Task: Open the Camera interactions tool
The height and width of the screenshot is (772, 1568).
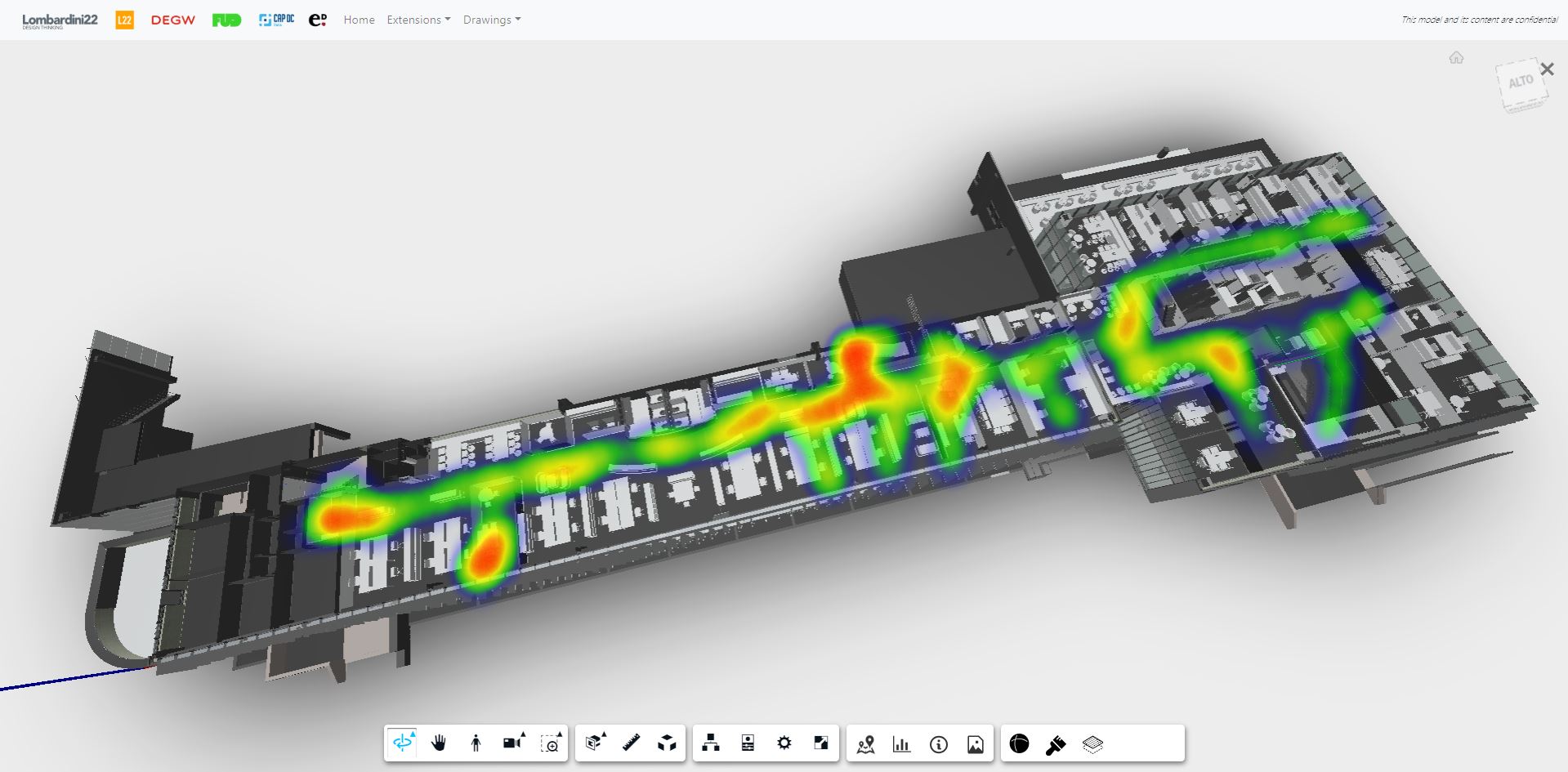Action: coord(513,743)
